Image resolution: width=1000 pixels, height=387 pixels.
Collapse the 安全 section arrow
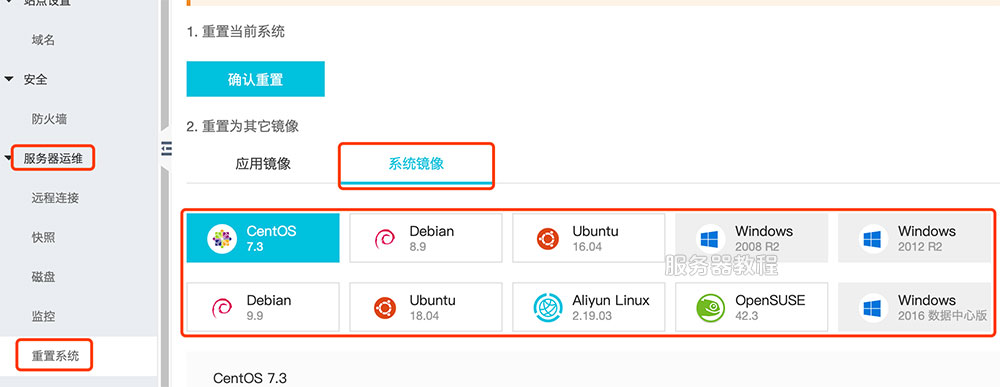click(x=9, y=79)
